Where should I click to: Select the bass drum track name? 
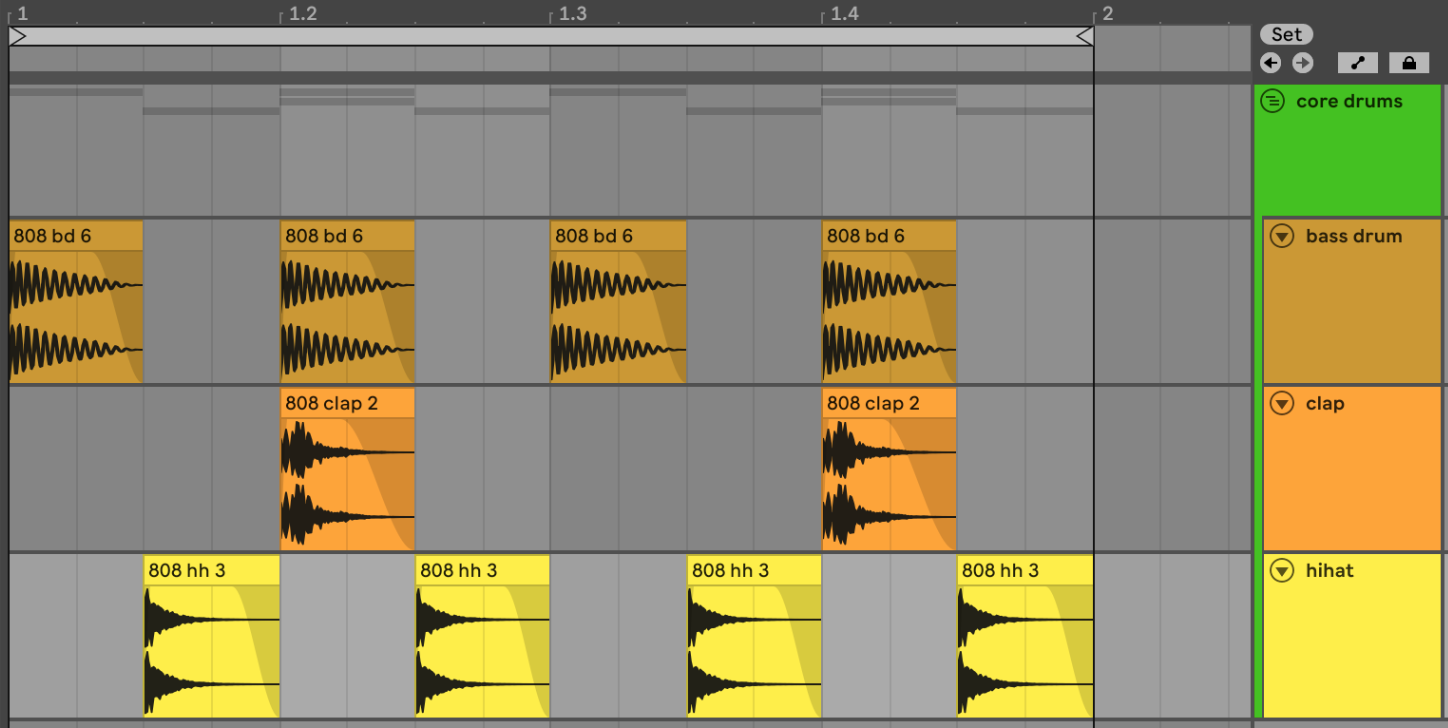(1353, 237)
